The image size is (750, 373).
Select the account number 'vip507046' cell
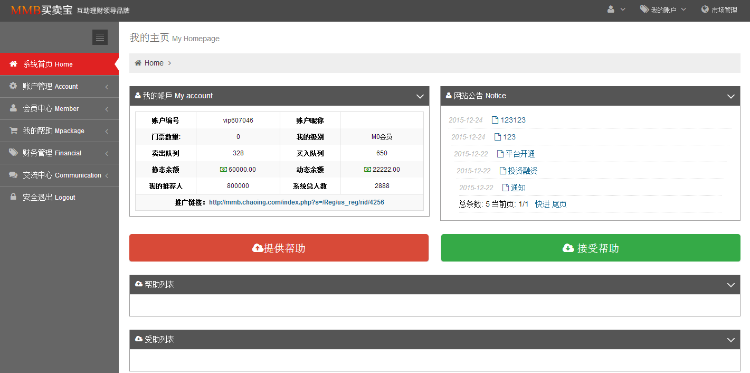point(238,121)
